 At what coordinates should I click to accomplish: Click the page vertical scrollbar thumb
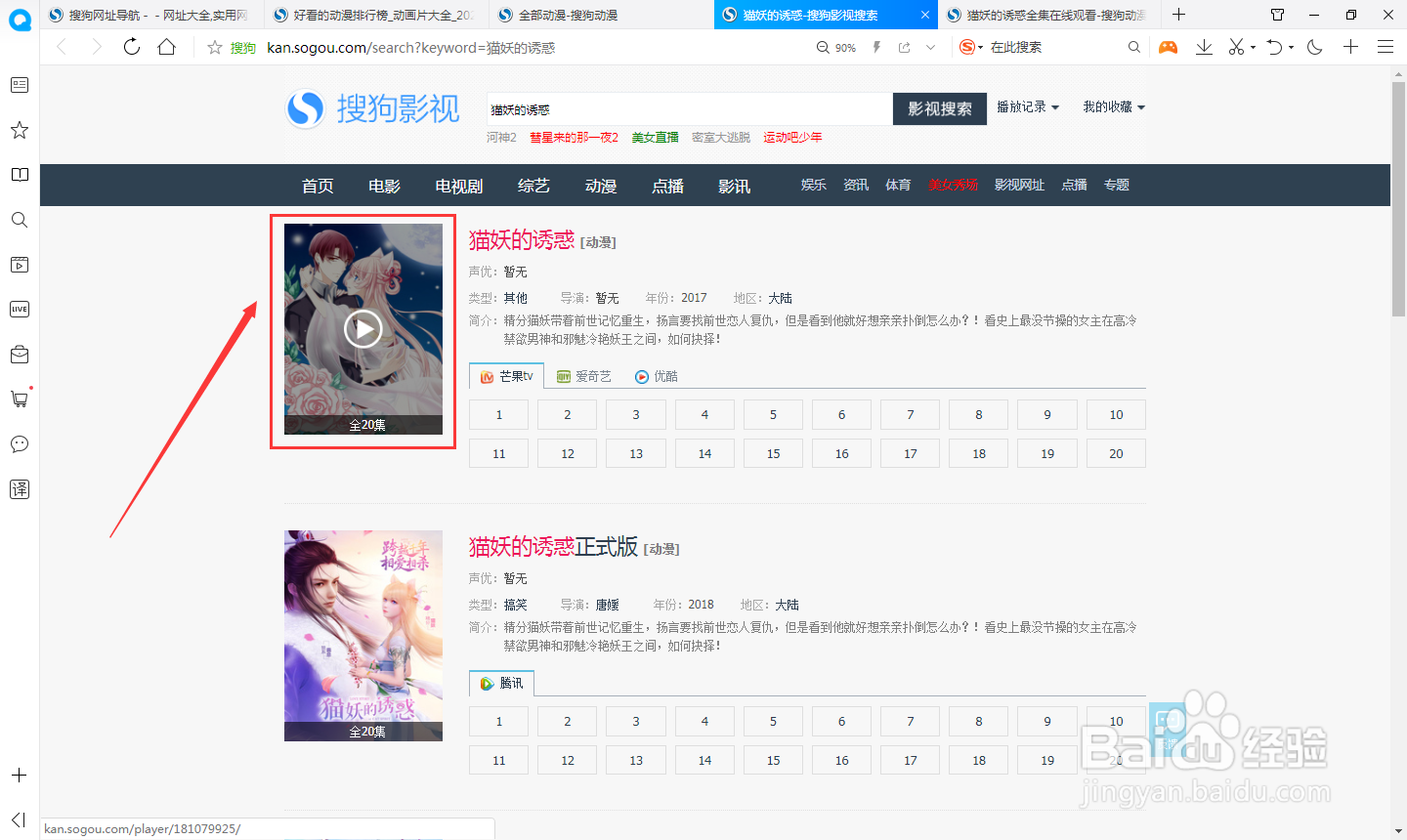[1398, 199]
